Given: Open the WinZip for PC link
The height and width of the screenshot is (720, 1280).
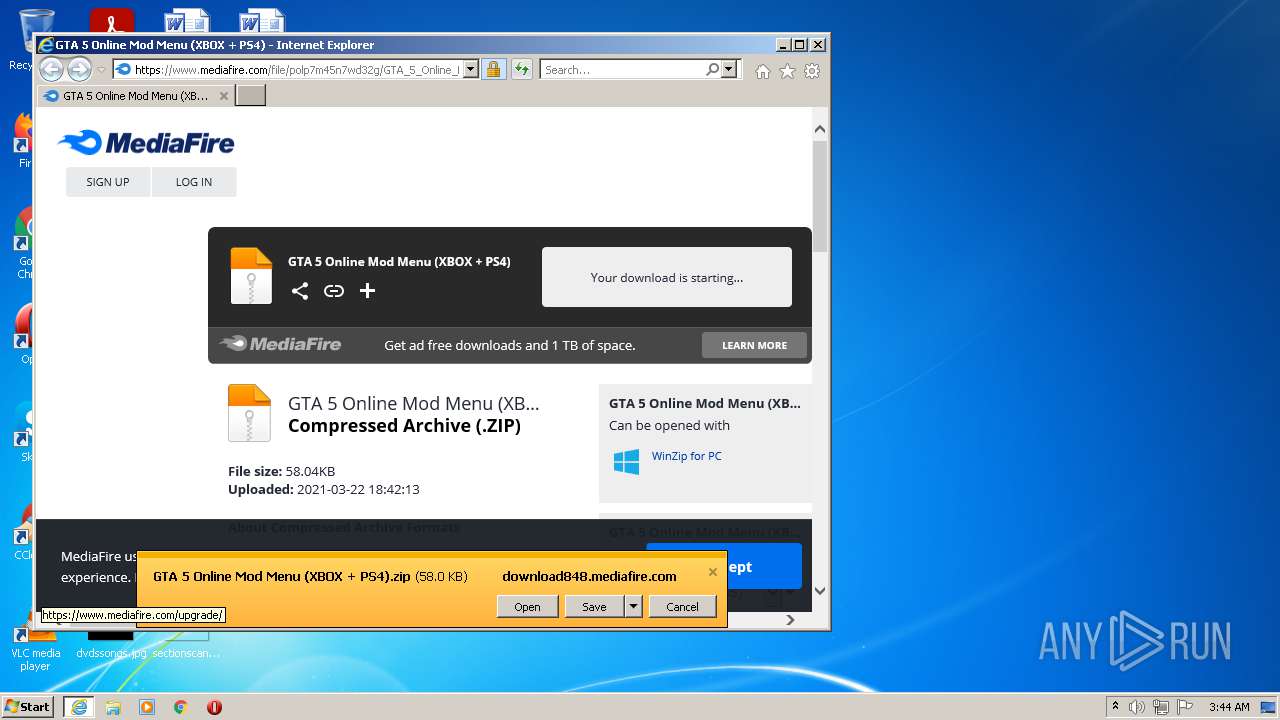Looking at the screenshot, I should 687,456.
